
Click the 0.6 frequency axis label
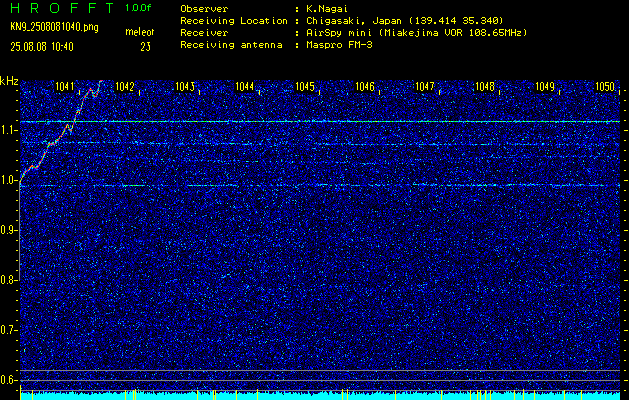click(x=7, y=380)
